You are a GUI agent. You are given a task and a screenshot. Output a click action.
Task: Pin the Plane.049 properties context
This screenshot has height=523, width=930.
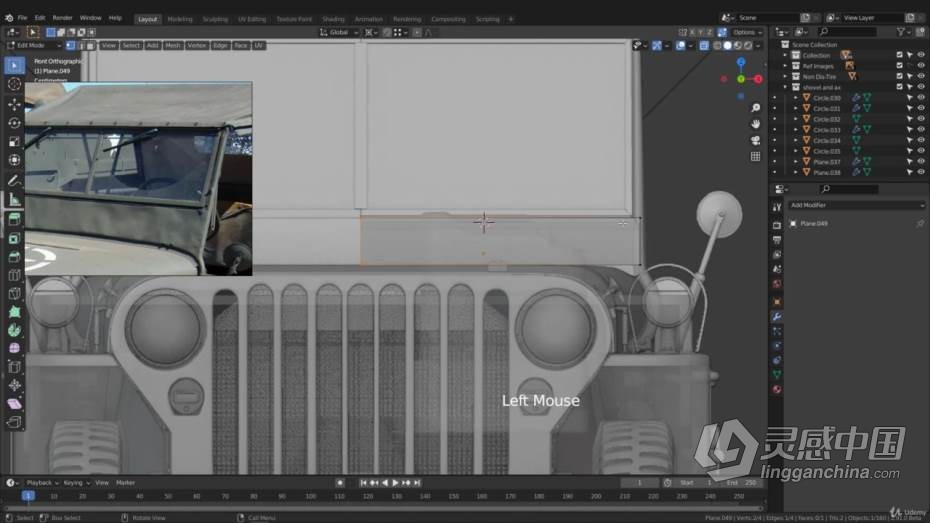[x=920, y=224]
